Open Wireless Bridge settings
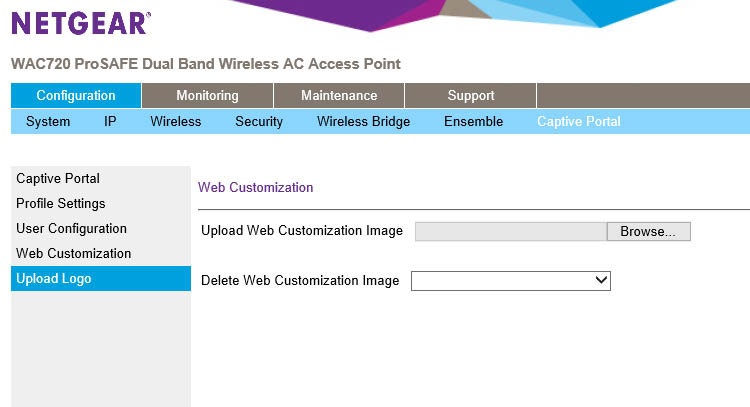 pos(363,121)
